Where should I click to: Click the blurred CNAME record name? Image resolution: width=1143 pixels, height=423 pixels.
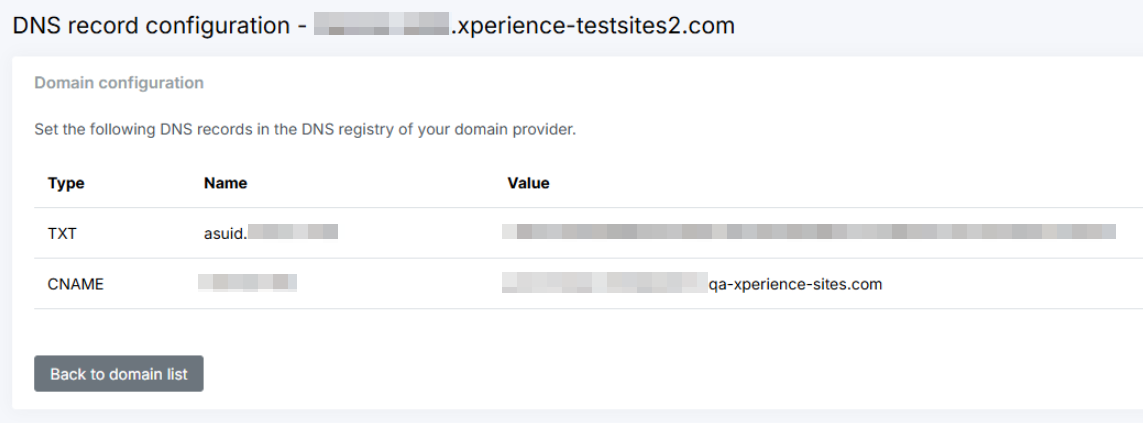coord(247,283)
